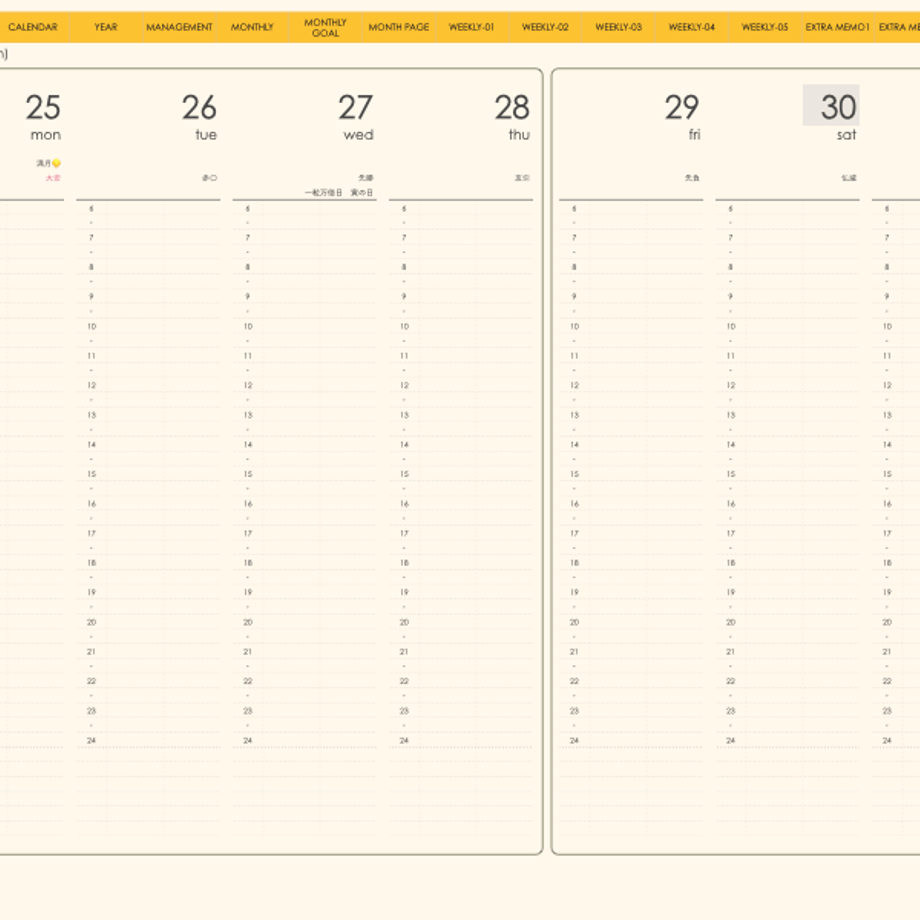This screenshot has height=920, width=920.
Task: Click the full moon icon under 25 mon
Action: pos(56,163)
